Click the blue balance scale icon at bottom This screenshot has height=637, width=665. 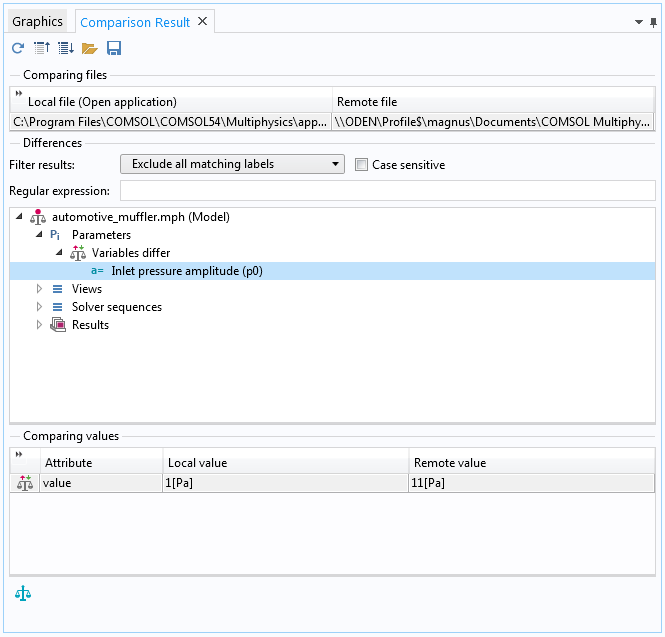tap(23, 593)
